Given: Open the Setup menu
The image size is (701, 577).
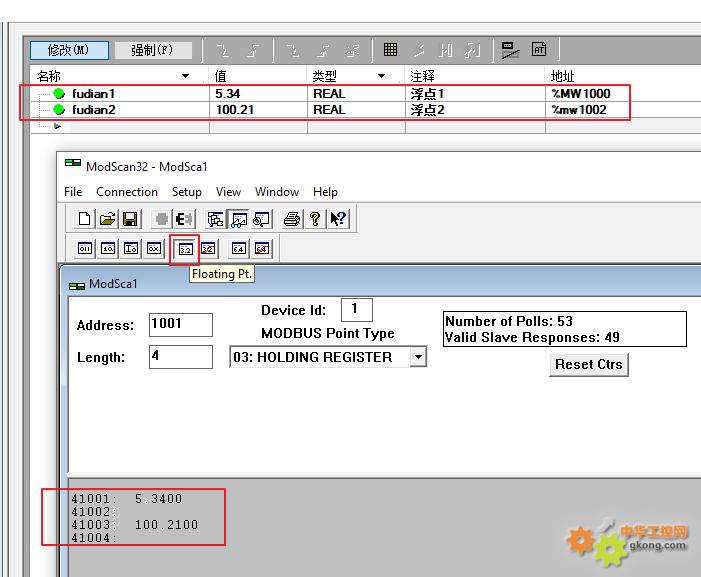Looking at the screenshot, I should point(187,192).
